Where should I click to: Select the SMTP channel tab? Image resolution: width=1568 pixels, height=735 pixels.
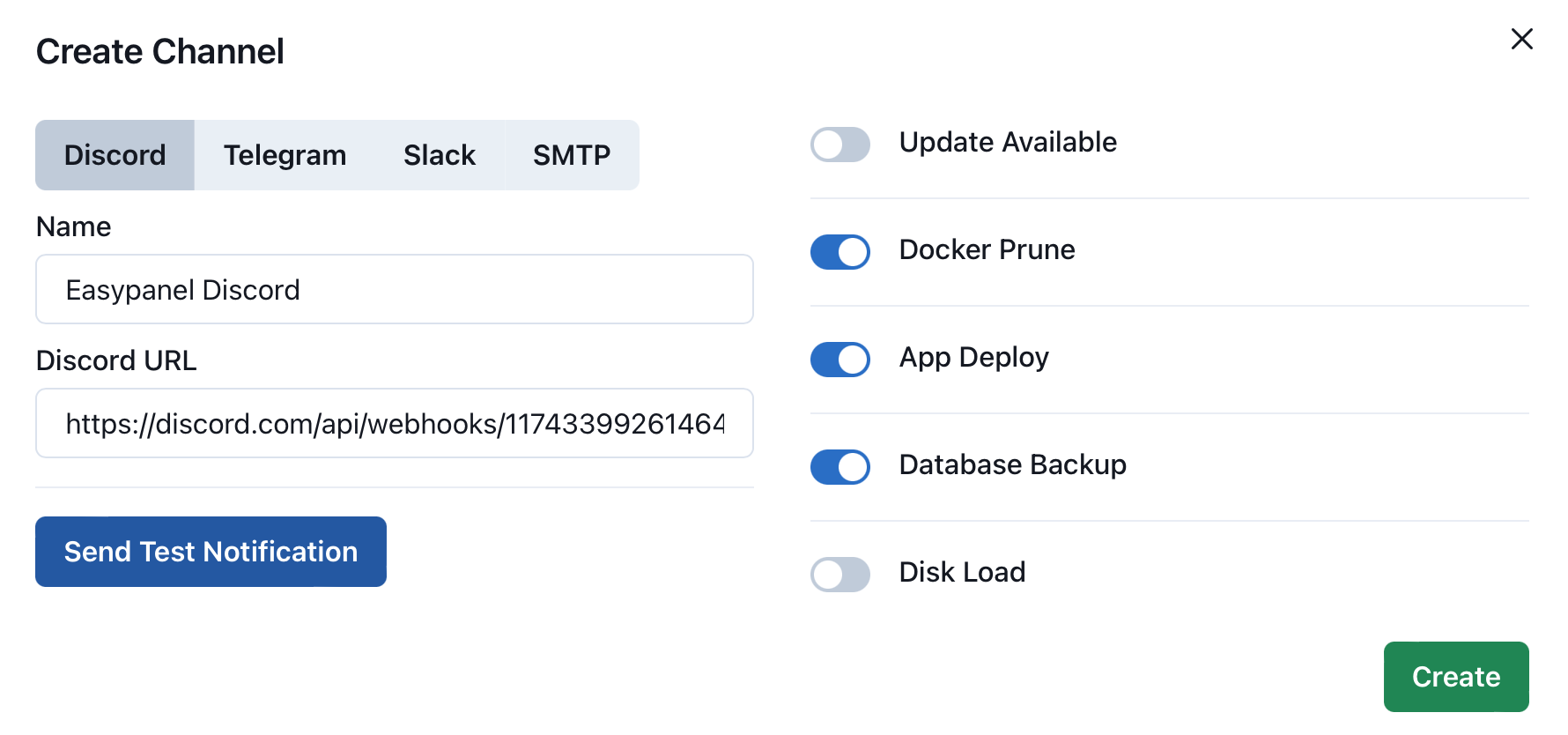click(571, 154)
